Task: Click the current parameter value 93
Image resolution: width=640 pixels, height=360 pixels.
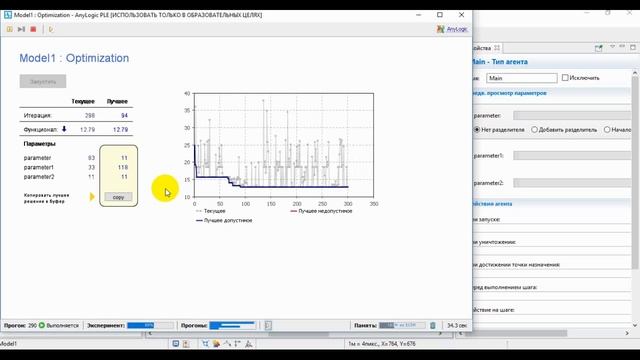Action: 91,158
